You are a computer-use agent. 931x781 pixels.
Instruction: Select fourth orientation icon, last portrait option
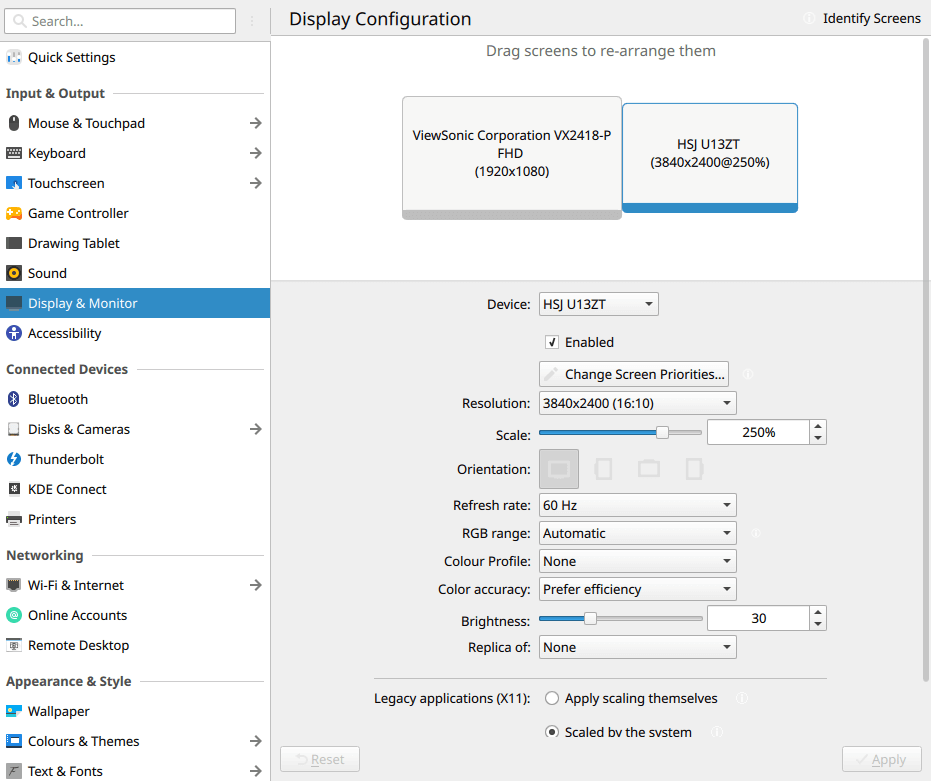click(x=694, y=469)
